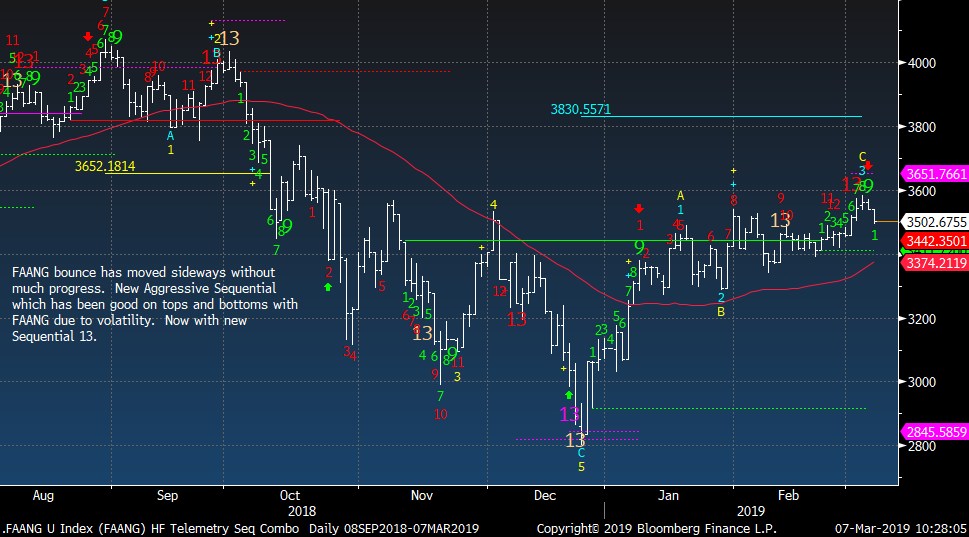Click the magenta 2845.5859 price tag

(x=936, y=432)
